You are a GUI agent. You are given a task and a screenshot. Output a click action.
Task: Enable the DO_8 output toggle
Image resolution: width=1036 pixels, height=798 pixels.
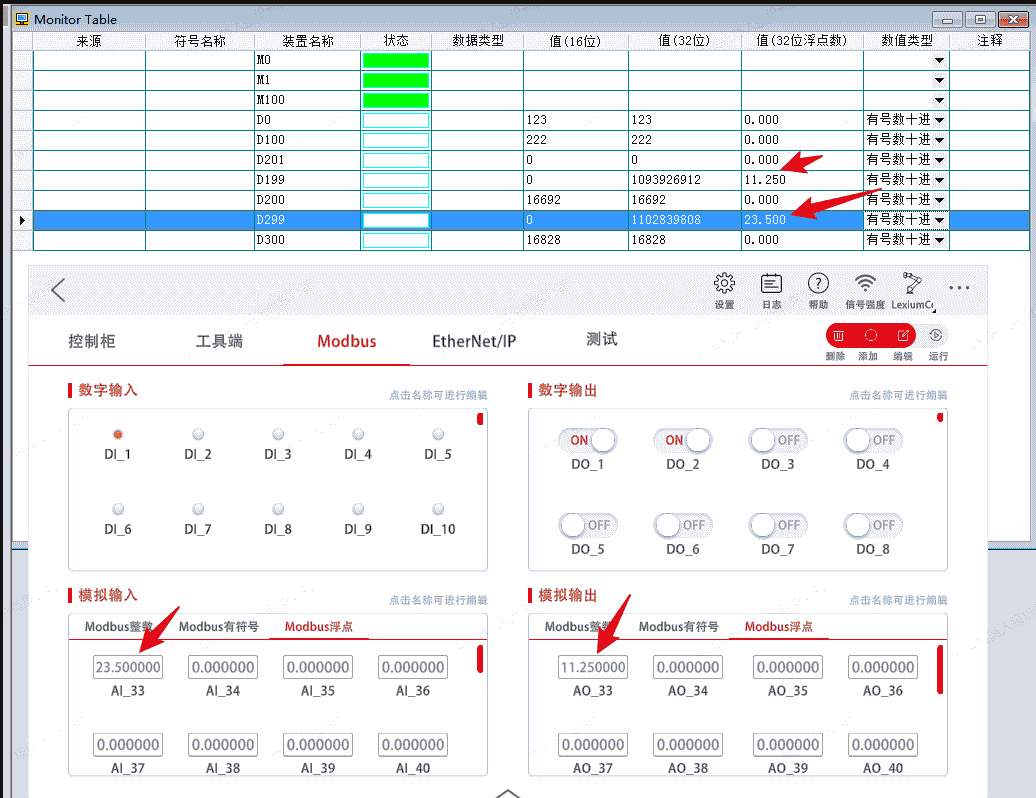click(873, 525)
